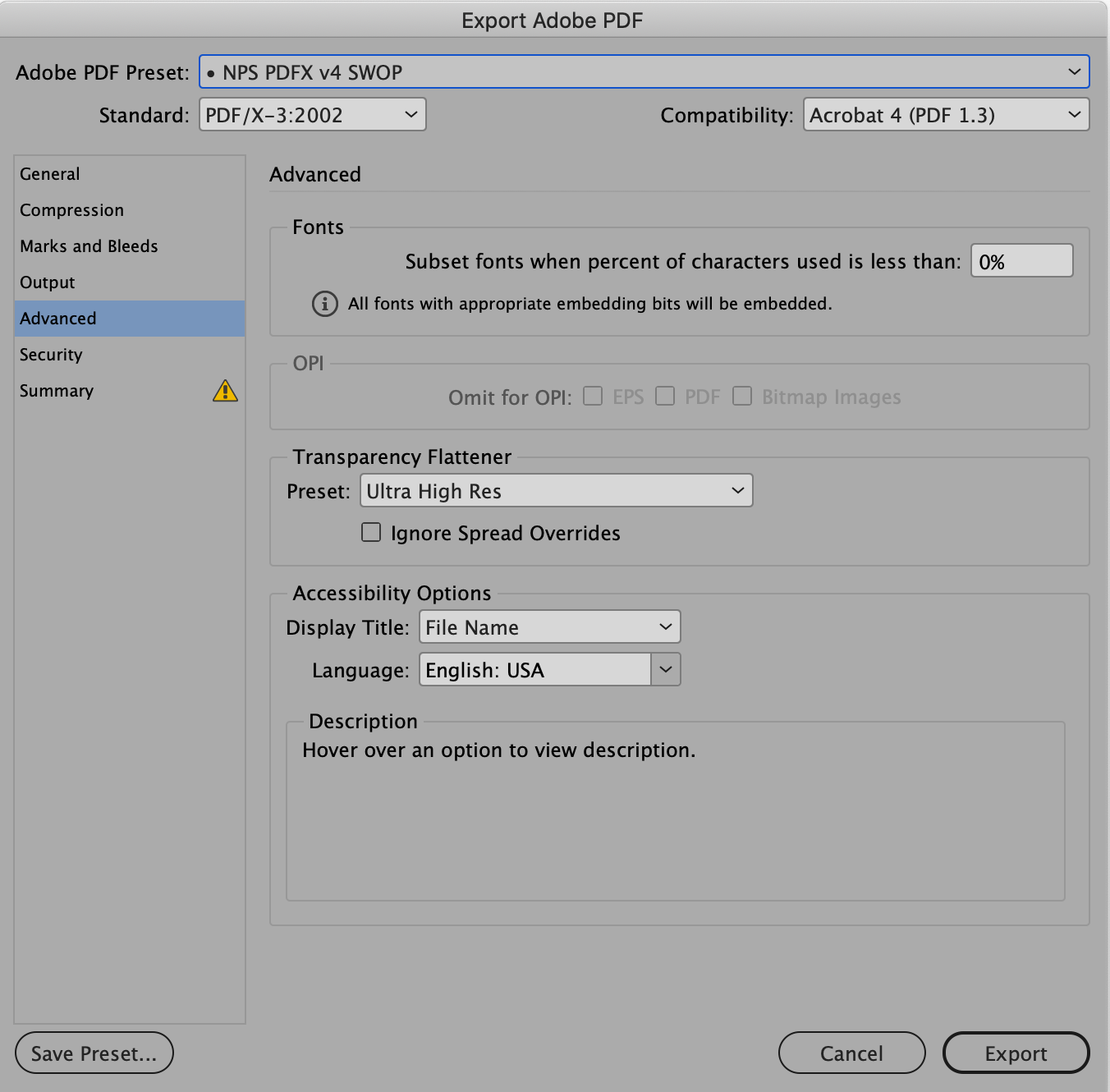Click the subset fonts percentage field
The height and width of the screenshot is (1092, 1110).
[1021, 260]
